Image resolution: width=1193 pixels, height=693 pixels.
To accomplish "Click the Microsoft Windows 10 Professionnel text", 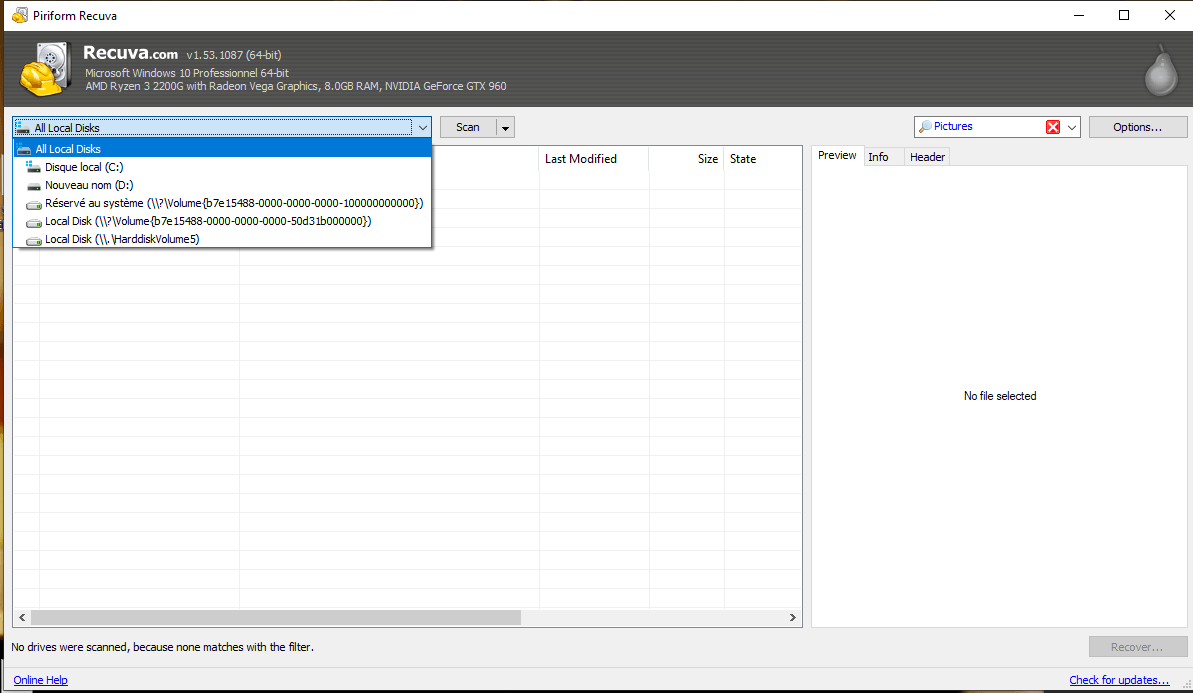I will point(186,73).
